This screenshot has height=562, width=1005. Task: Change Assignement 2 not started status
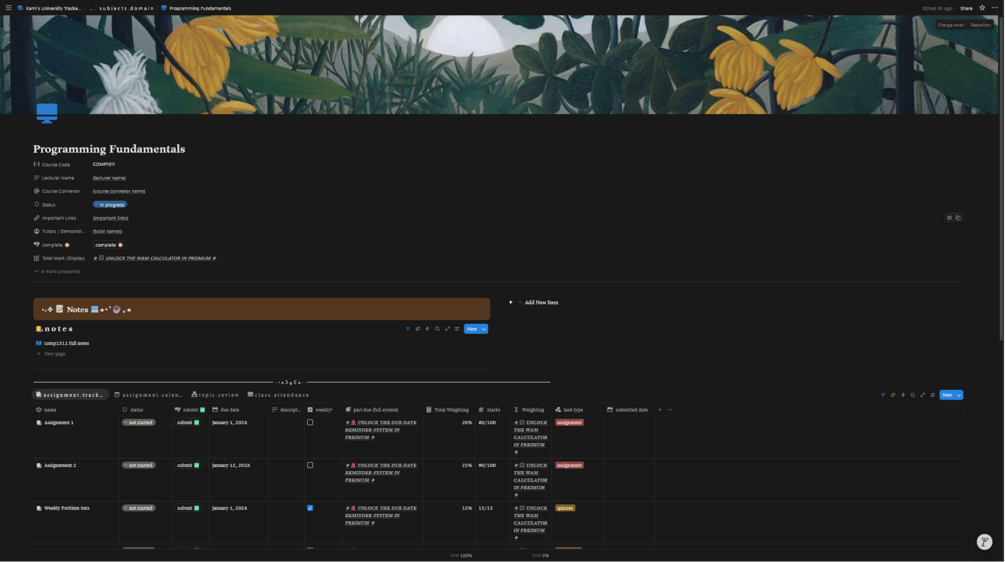[x=138, y=465]
